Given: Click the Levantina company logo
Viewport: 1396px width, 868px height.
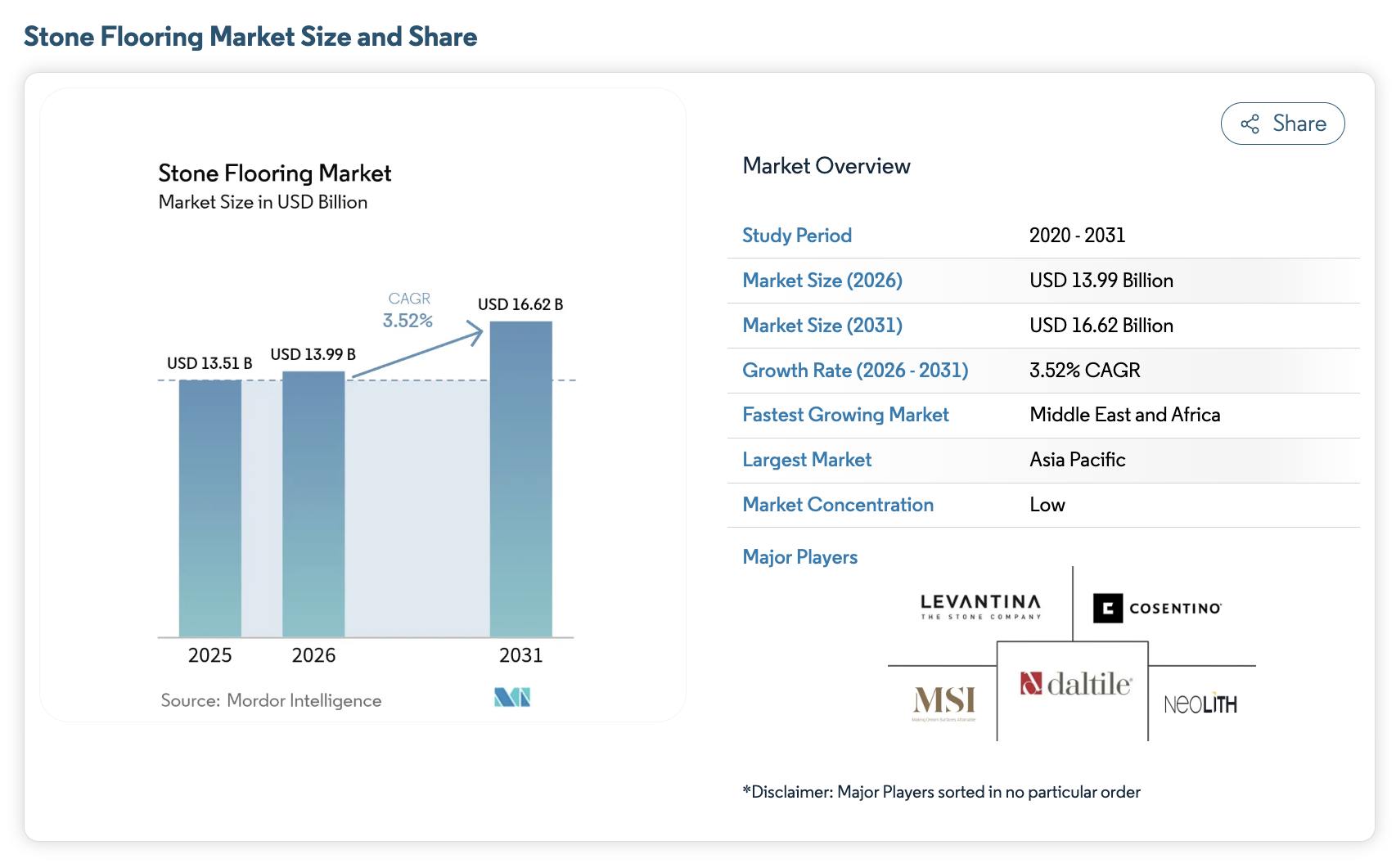Looking at the screenshot, I should [980, 606].
